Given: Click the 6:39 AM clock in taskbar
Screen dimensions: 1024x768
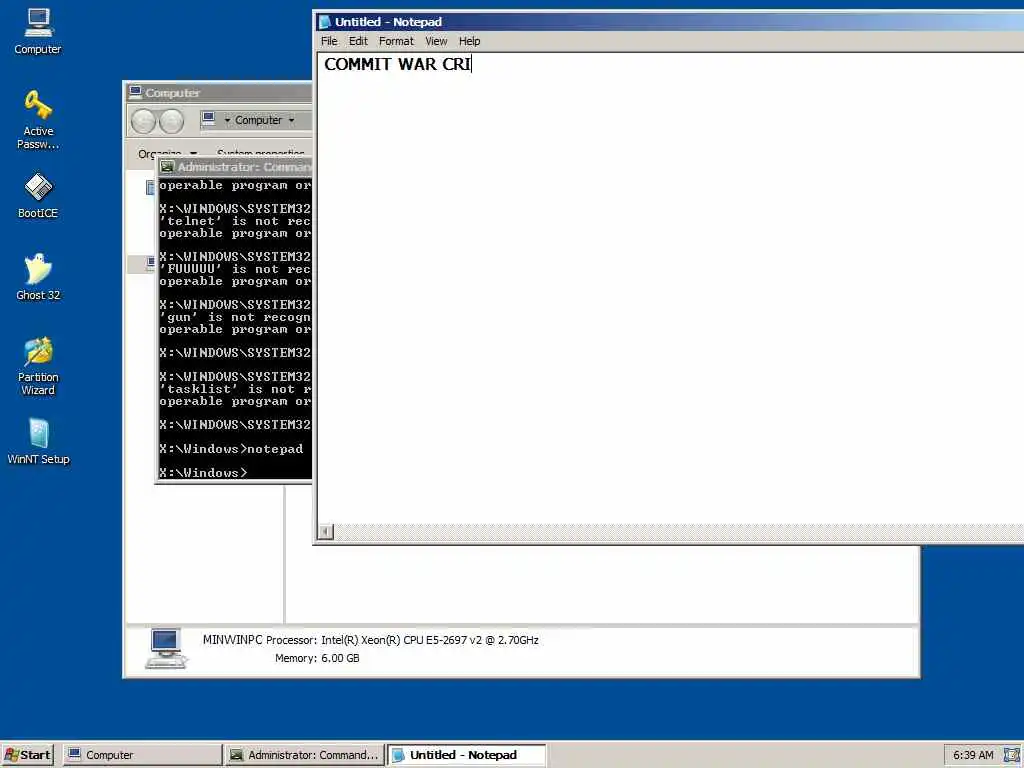Looking at the screenshot, I should 972,755.
